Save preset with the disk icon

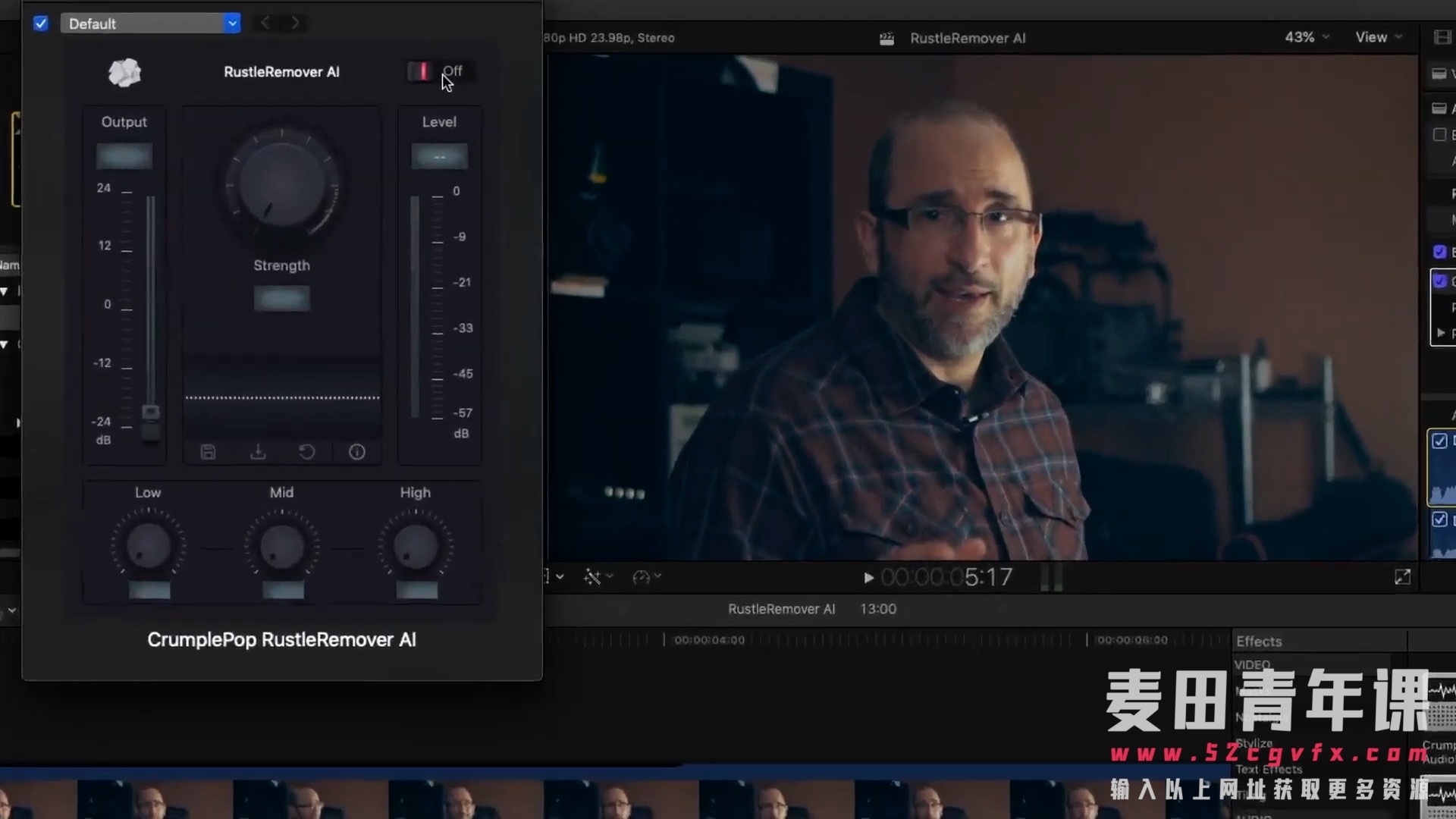tap(208, 453)
